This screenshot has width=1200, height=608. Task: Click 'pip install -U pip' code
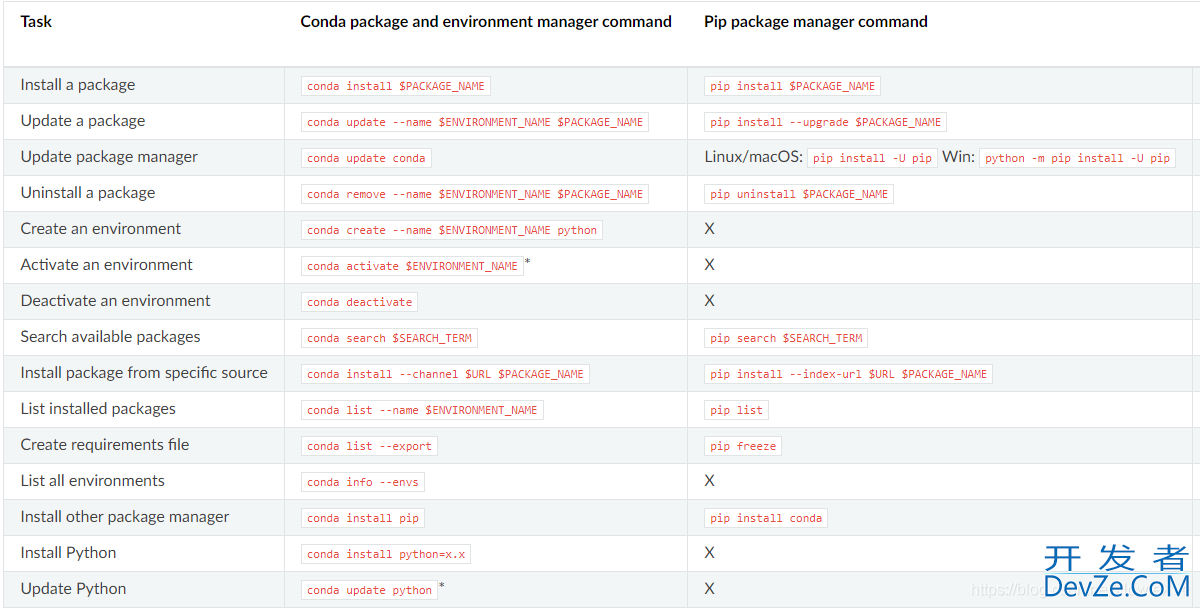coord(872,158)
